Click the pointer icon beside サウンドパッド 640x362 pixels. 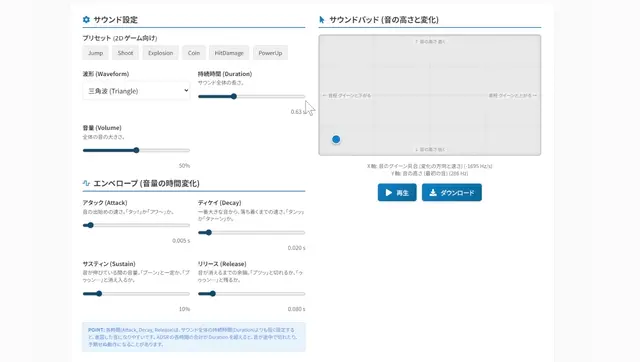322,20
